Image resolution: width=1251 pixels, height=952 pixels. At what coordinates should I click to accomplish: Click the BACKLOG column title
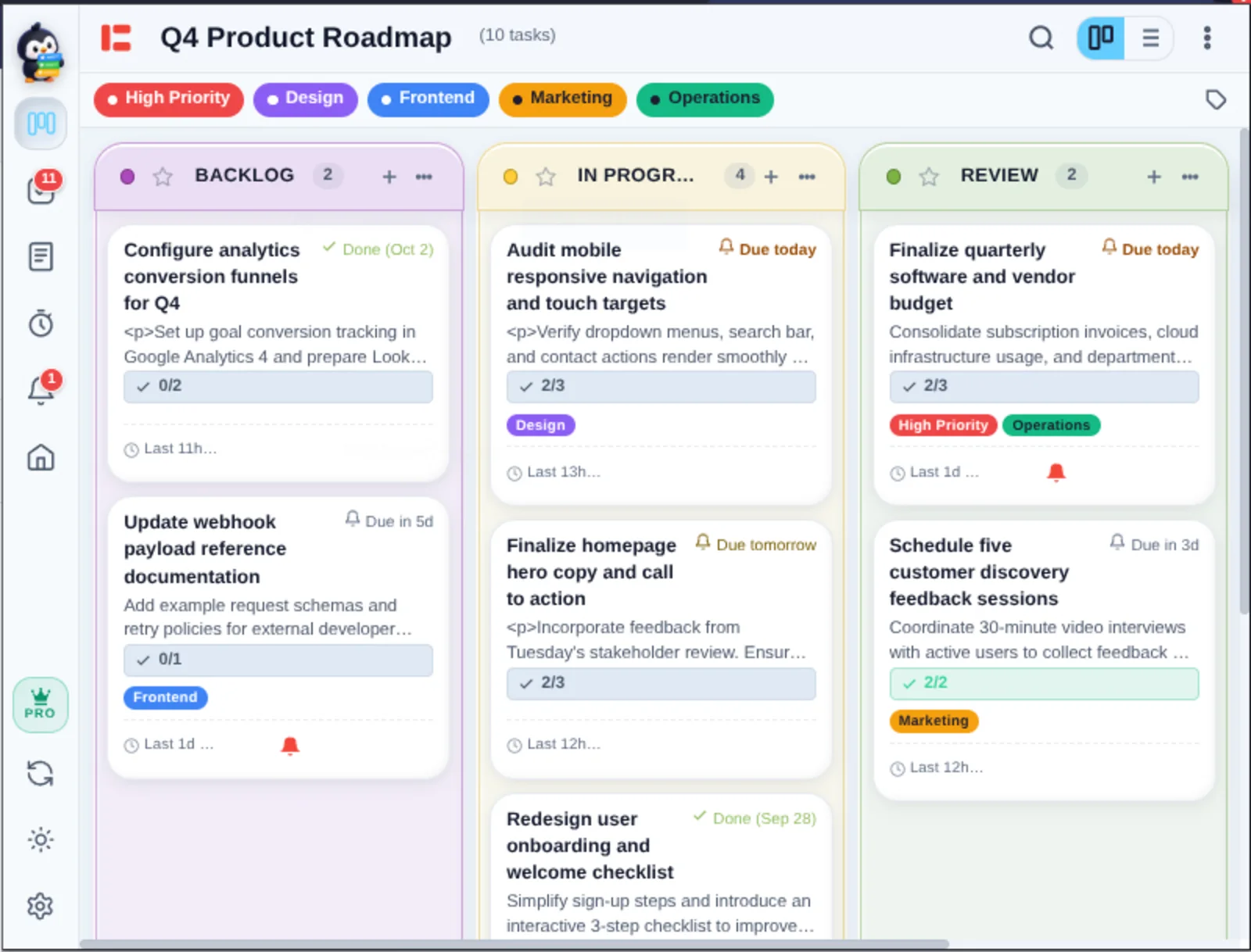[x=245, y=175]
